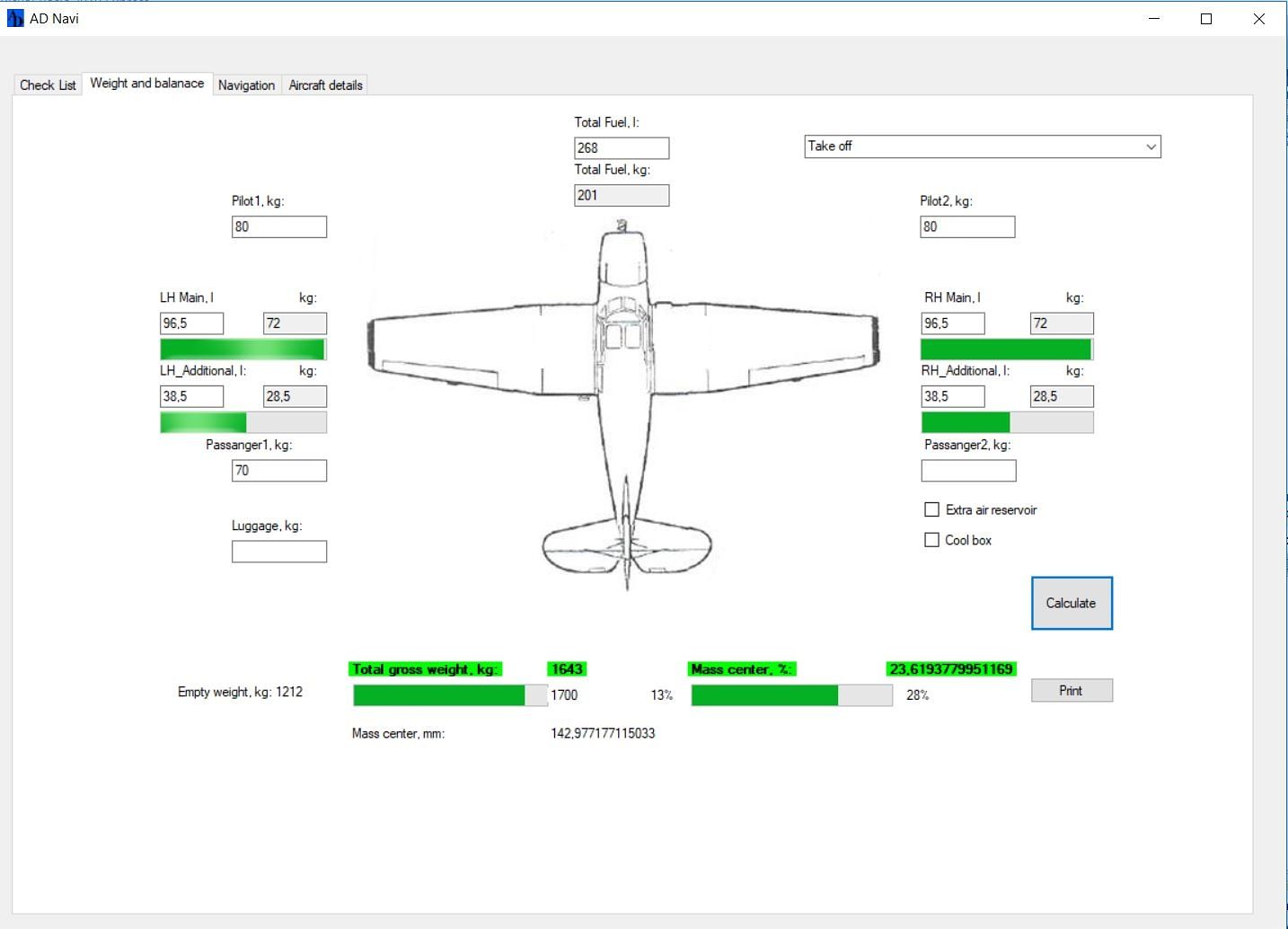This screenshot has width=1288, height=929.
Task: Click the RH Additional fuel level bar
Action: pyautogui.click(x=1007, y=422)
